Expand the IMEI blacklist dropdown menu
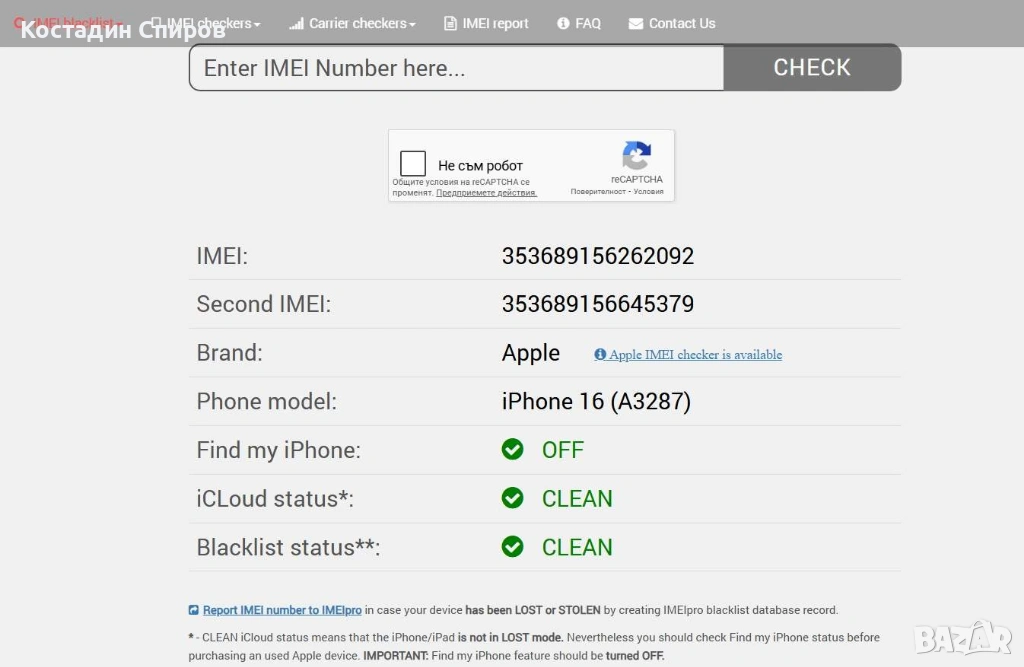 (68, 23)
